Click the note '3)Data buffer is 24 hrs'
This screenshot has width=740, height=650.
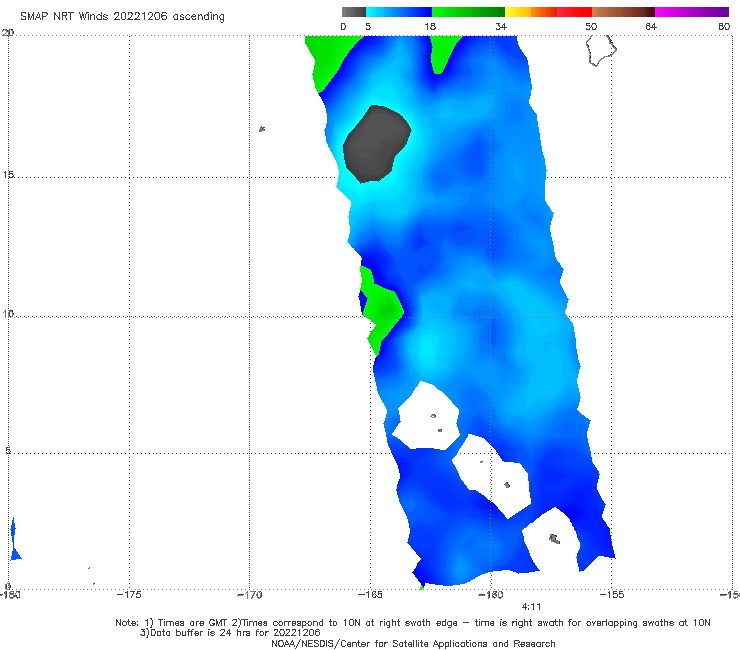point(230,633)
